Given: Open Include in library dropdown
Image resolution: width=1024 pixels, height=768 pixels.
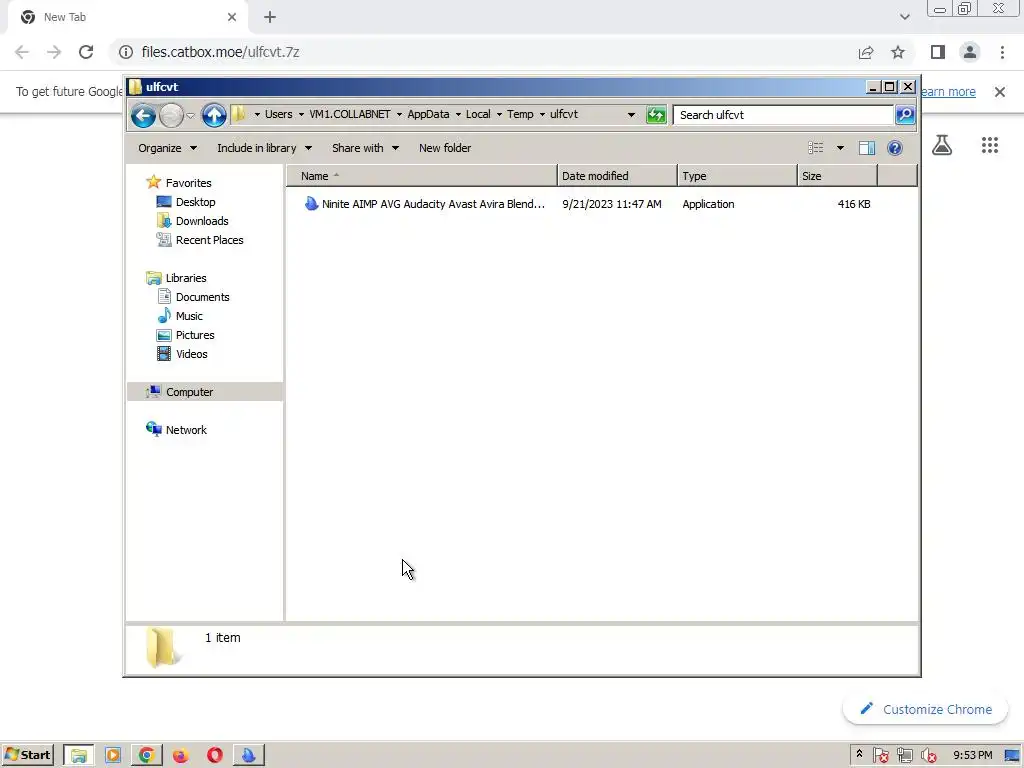Looking at the screenshot, I should pyautogui.click(x=264, y=148).
